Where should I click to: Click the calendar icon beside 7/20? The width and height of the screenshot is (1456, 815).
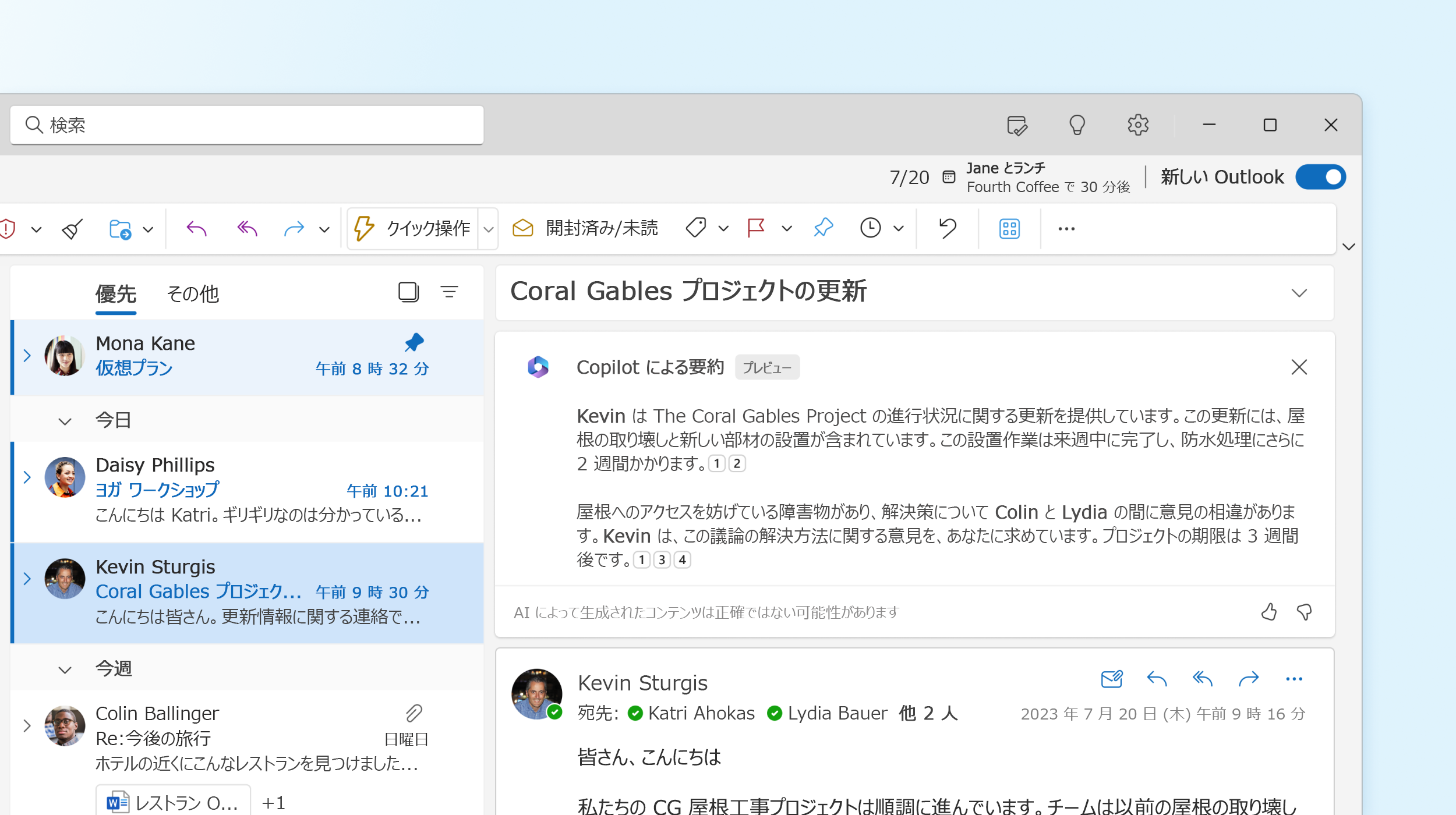tap(949, 177)
